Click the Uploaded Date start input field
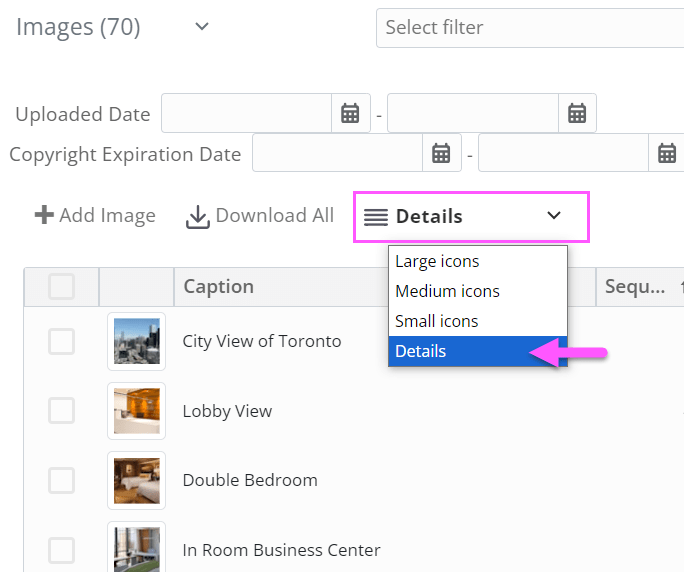 pyautogui.click(x=246, y=113)
